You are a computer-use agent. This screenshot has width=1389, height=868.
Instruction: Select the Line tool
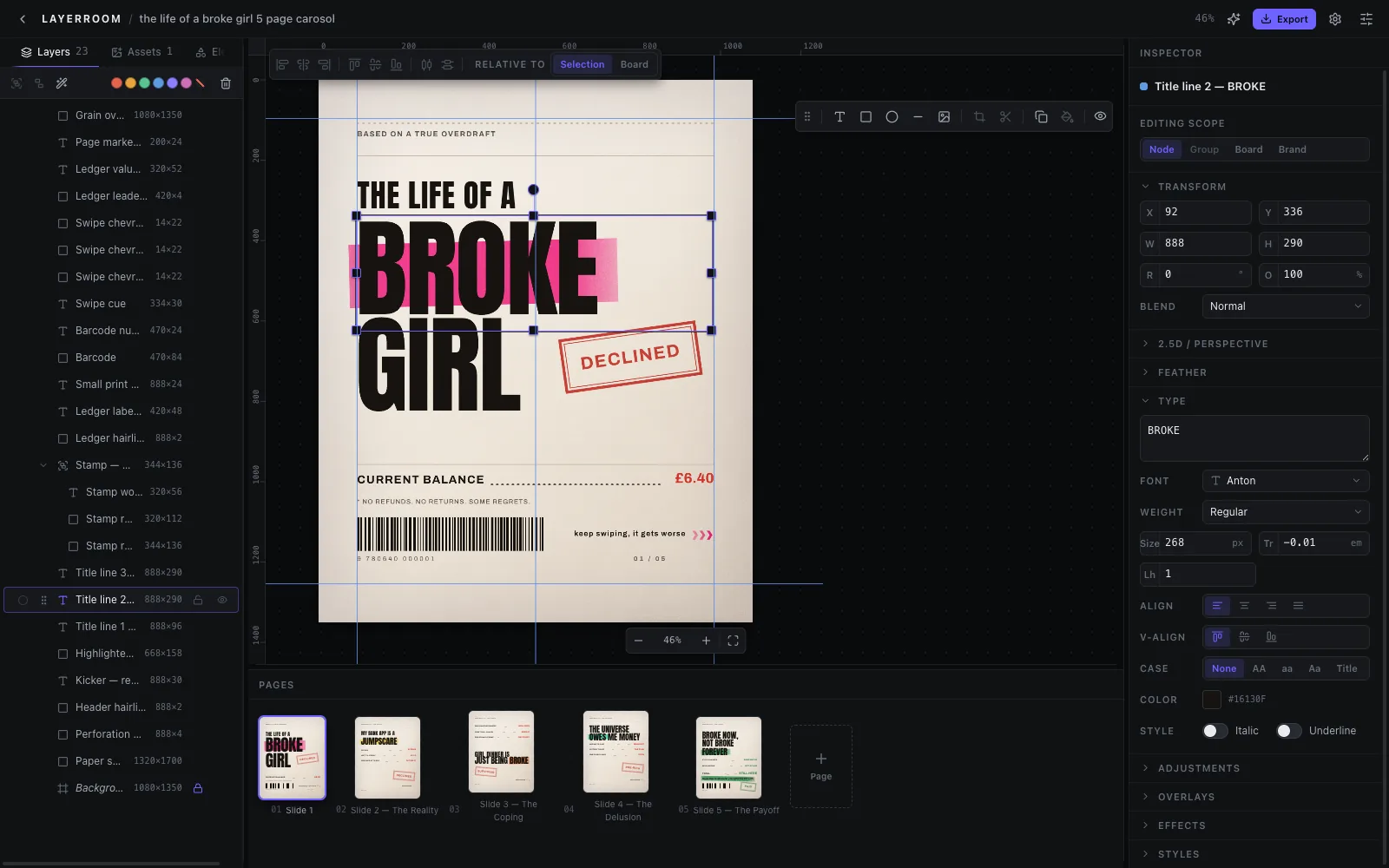coord(918,117)
